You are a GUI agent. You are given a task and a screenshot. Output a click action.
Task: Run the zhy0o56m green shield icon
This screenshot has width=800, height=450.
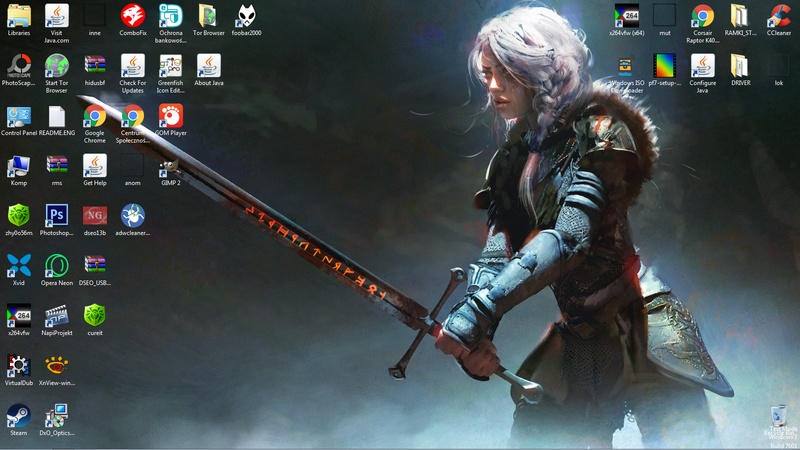pyautogui.click(x=19, y=216)
